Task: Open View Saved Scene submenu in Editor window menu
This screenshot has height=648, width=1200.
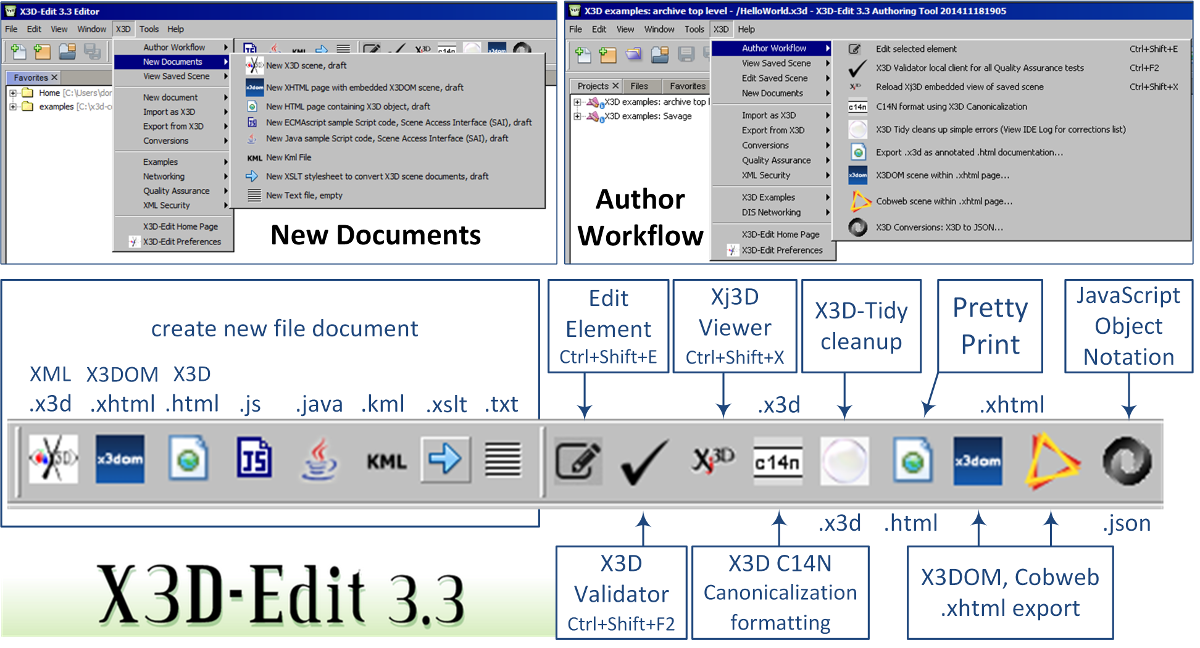Action: click(x=174, y=76)
